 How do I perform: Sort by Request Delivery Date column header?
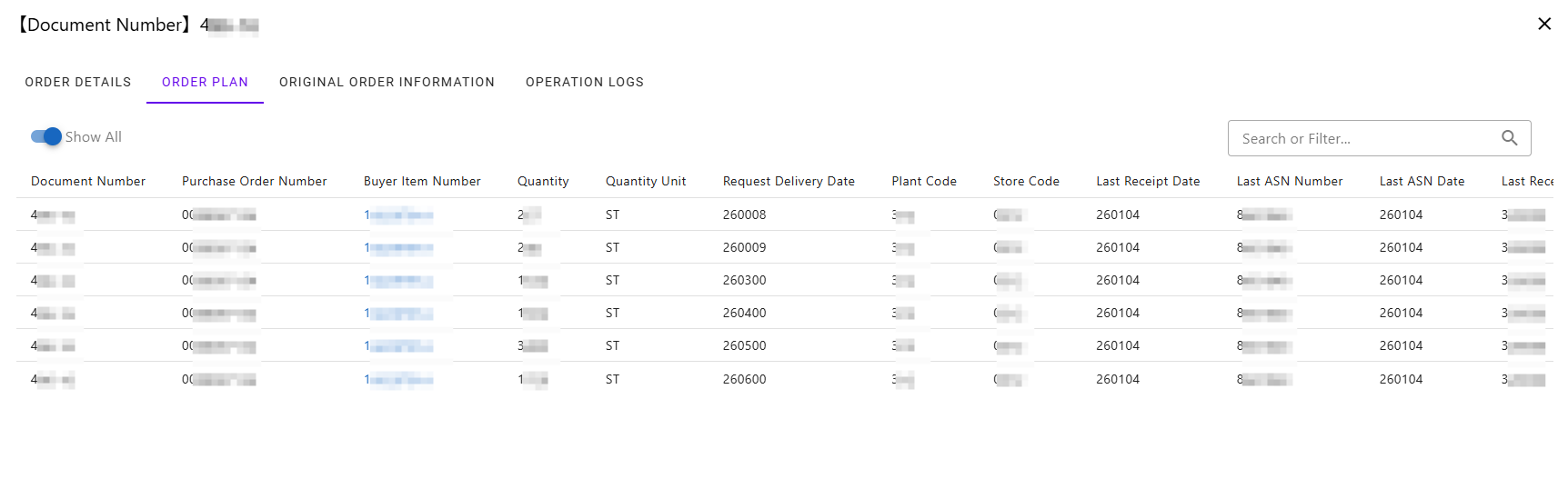pos(789,181)
